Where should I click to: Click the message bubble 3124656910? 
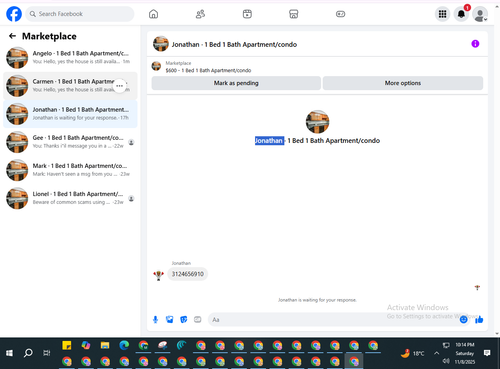pyautogui.click(x=187, y=274)
